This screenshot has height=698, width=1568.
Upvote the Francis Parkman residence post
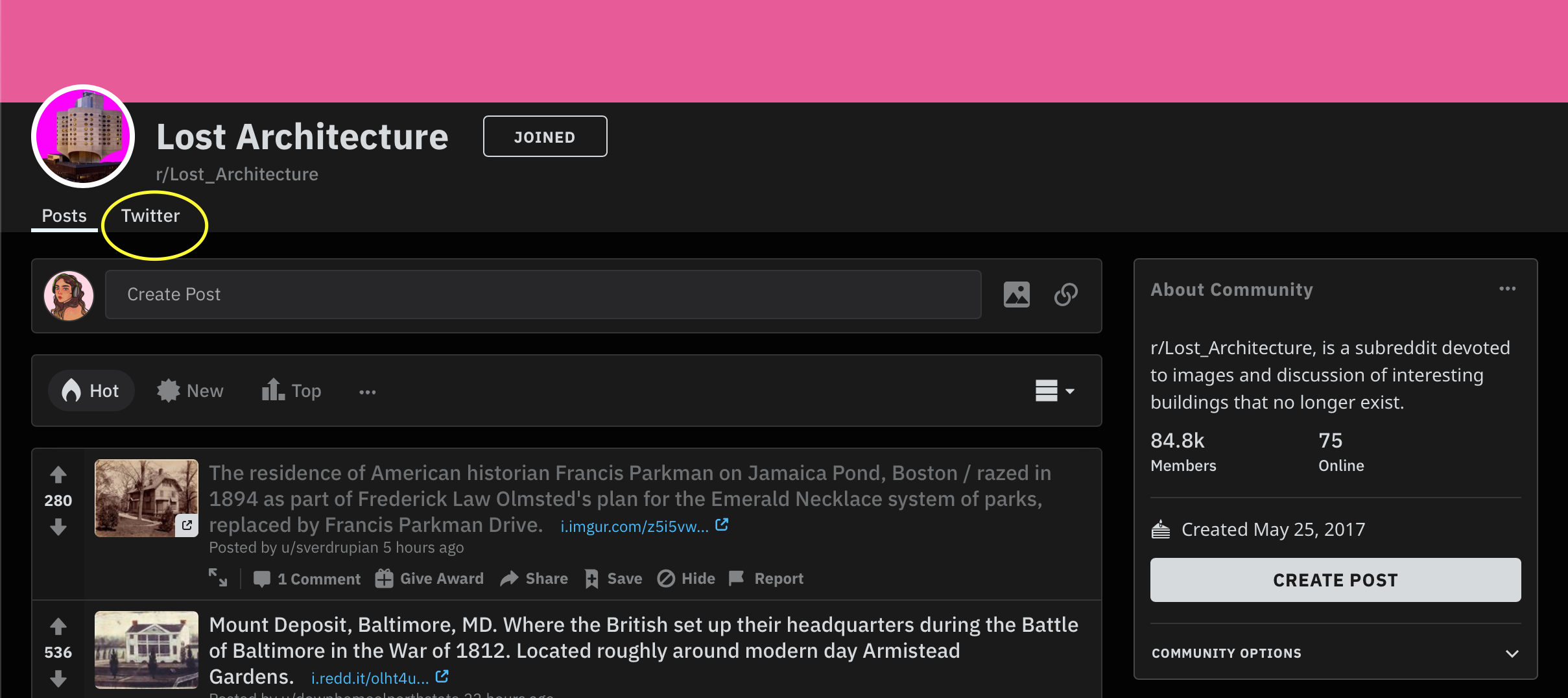pyautogui.click(x=58, y=475)
